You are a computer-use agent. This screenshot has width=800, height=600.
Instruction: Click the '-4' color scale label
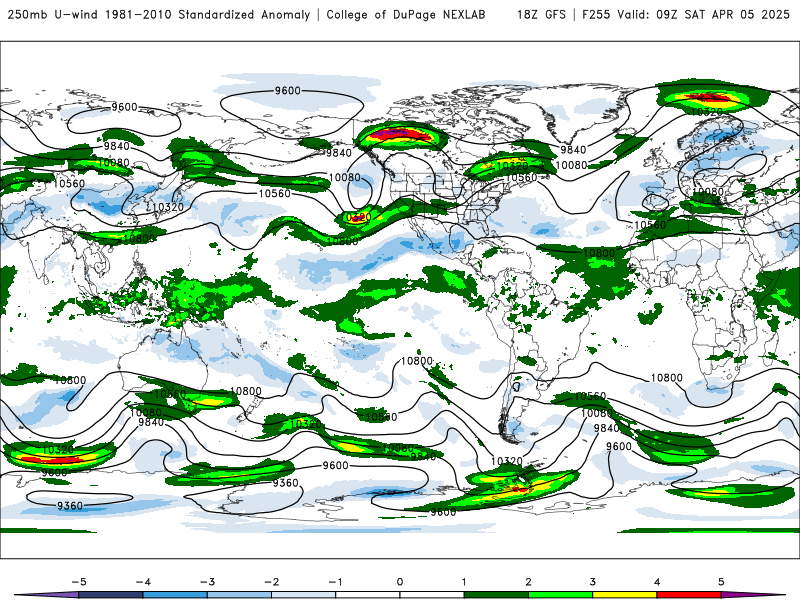point(143,582)
